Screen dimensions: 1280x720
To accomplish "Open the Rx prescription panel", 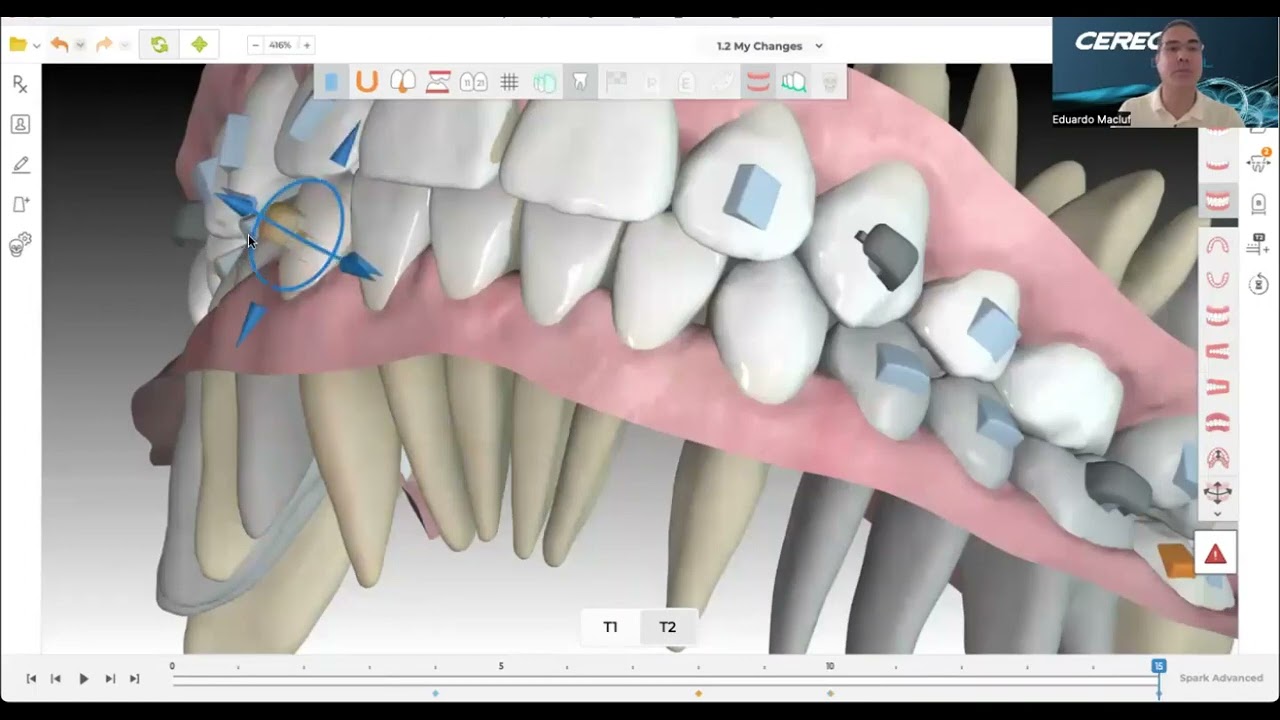I will tap(20, 85).
